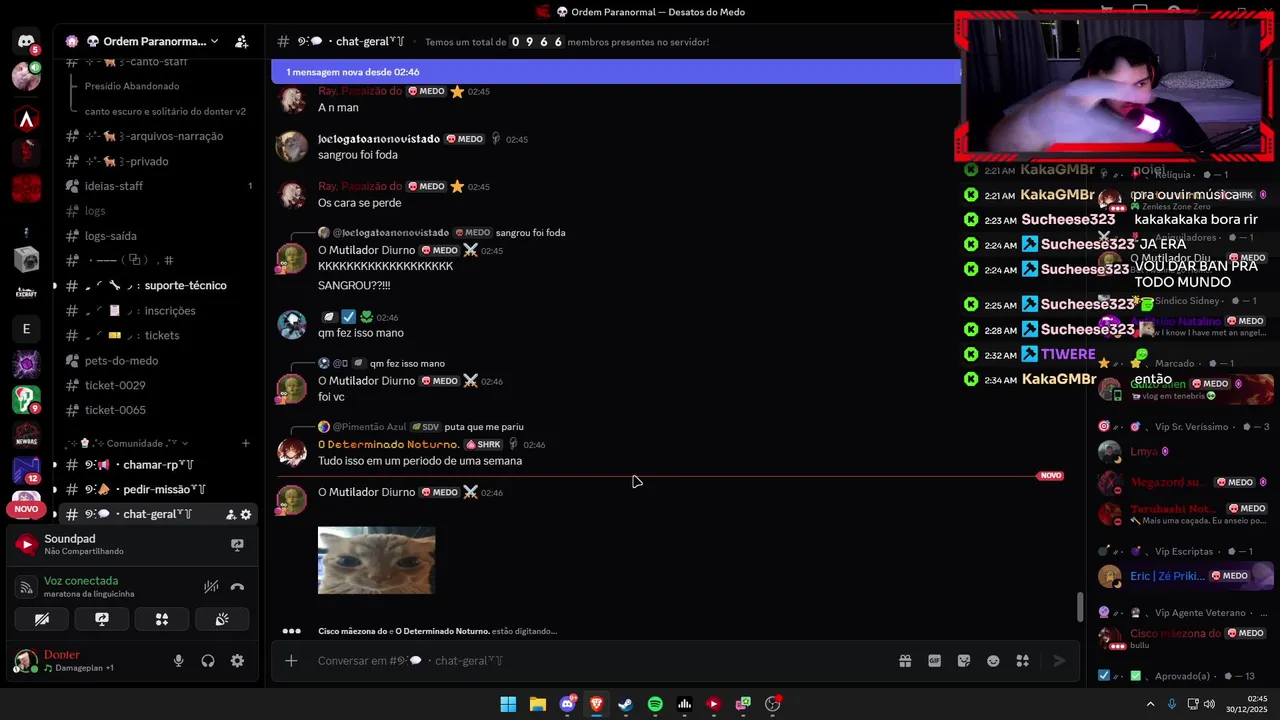Open volume control in system tray
The image size is (1280, 720).
tap(1209, 704)
